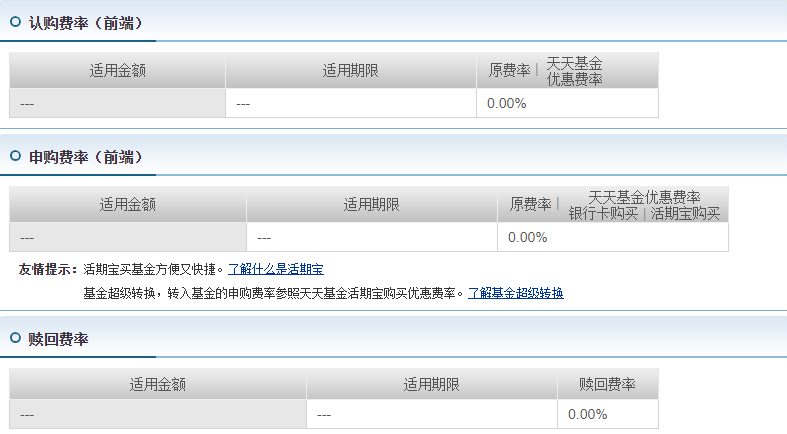
Task: Click the circle bullet beside 赎回费率
Action: (x=16, y=338)
